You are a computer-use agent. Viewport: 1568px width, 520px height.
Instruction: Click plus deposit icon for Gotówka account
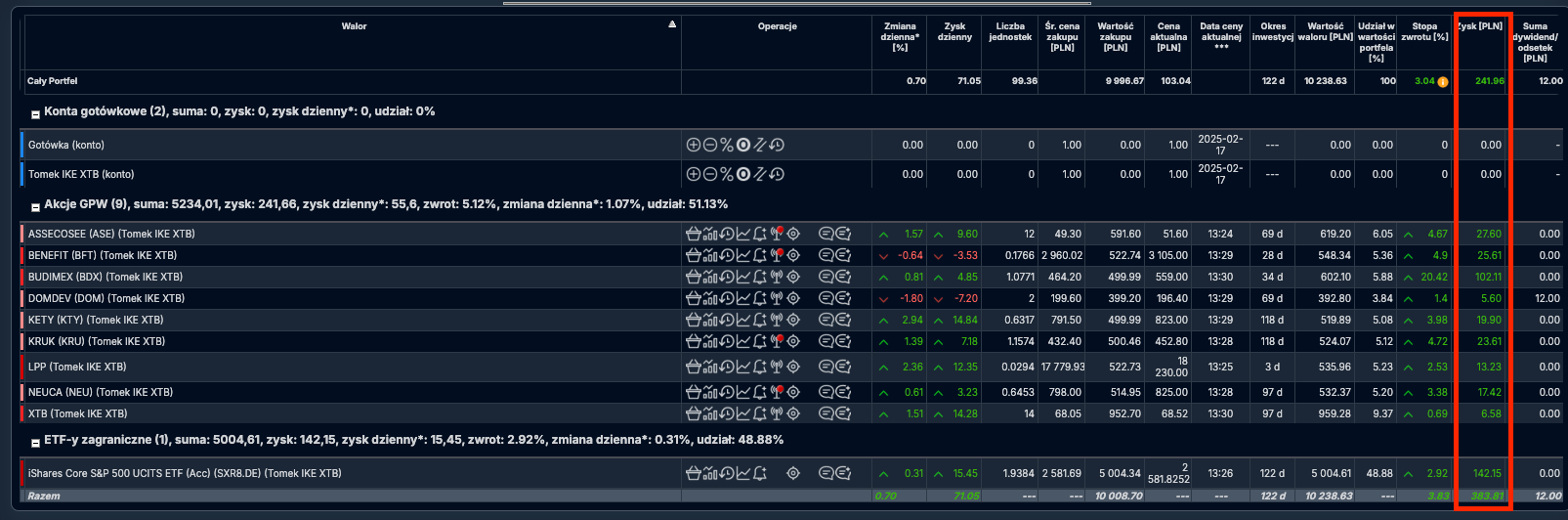pos(694,145)
